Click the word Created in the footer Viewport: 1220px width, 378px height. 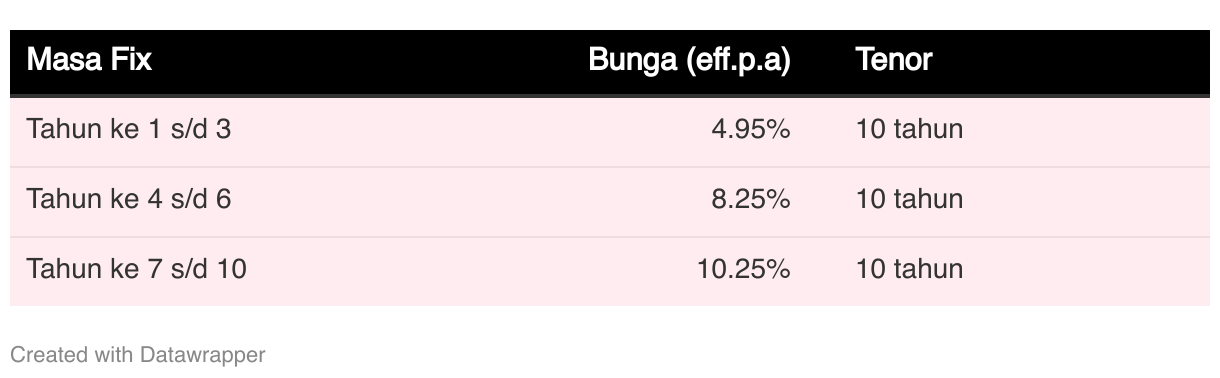pyautogui.click(x=42, y=354)
